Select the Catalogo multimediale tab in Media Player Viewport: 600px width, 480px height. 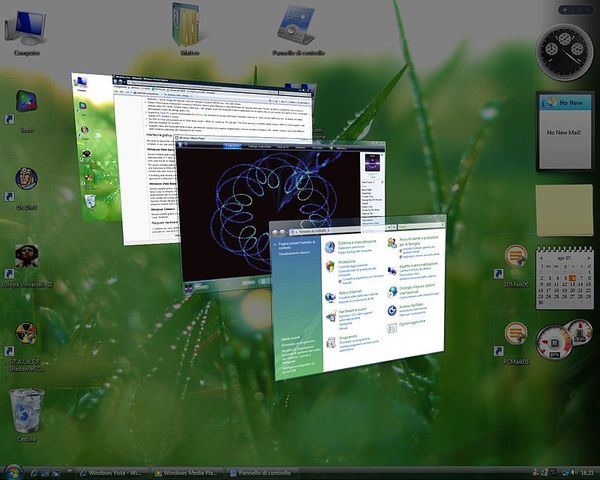tap(260, 147)
